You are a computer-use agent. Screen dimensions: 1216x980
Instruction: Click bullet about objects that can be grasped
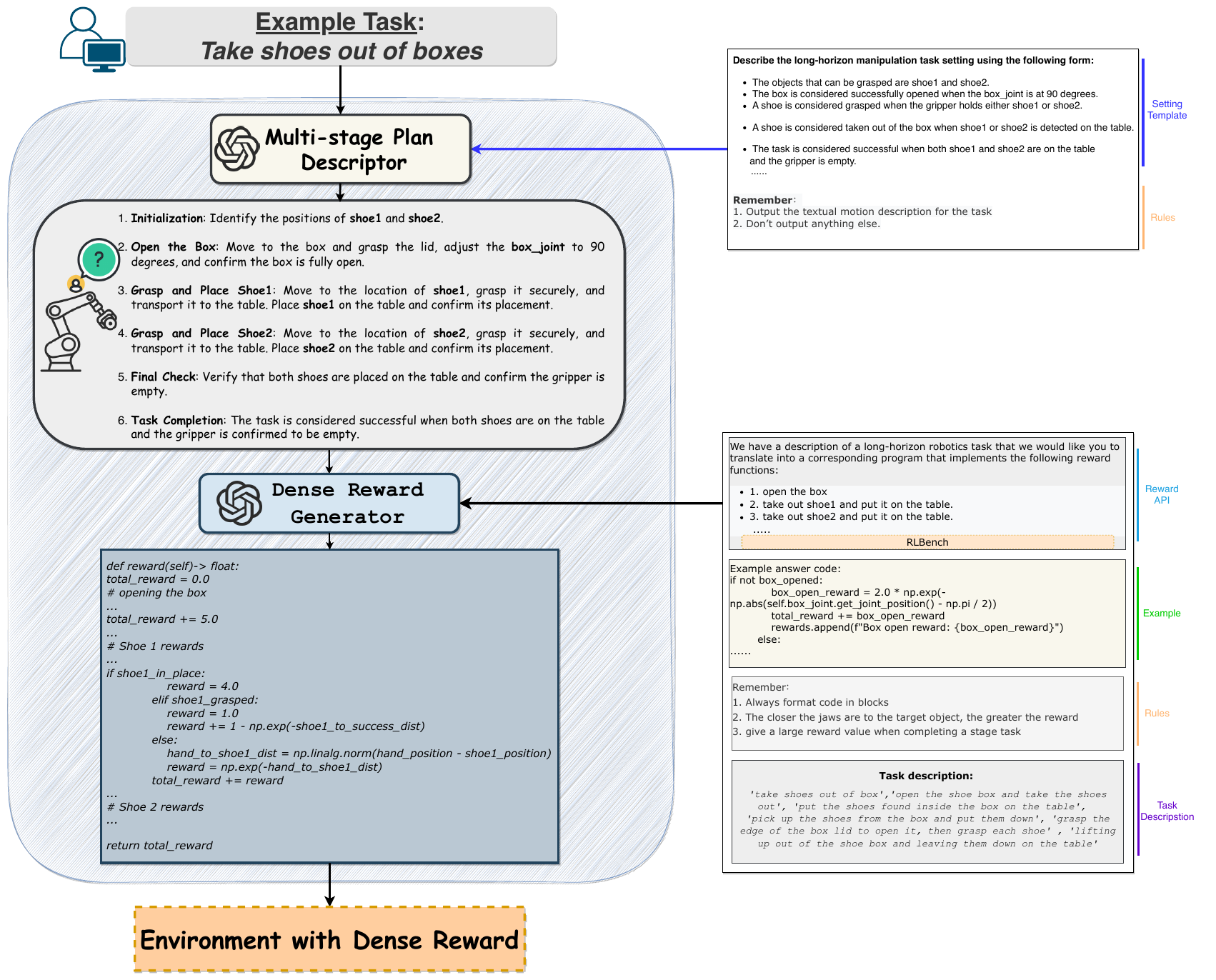[870, 82]
